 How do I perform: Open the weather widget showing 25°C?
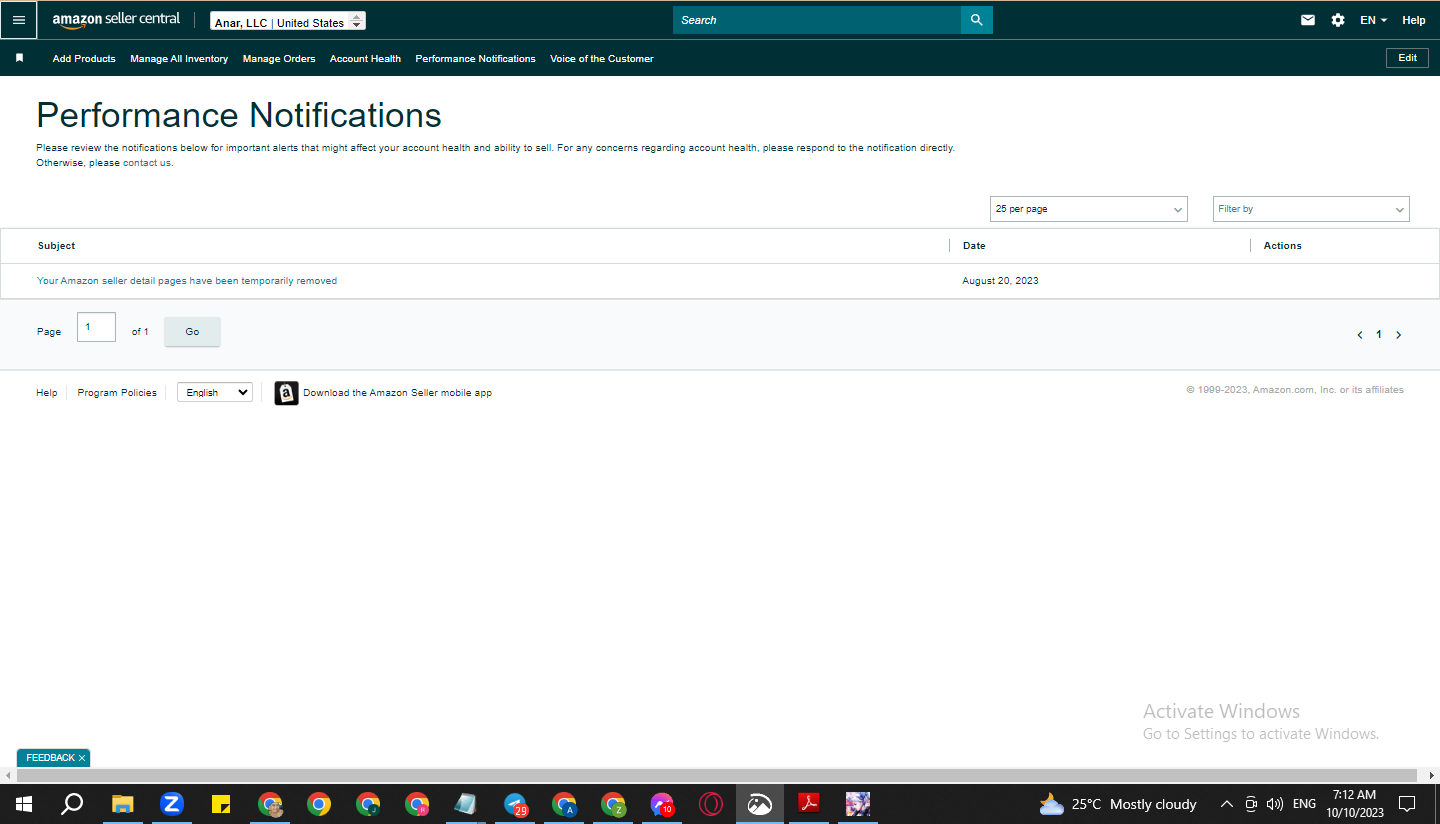[x=1117, y=804]
